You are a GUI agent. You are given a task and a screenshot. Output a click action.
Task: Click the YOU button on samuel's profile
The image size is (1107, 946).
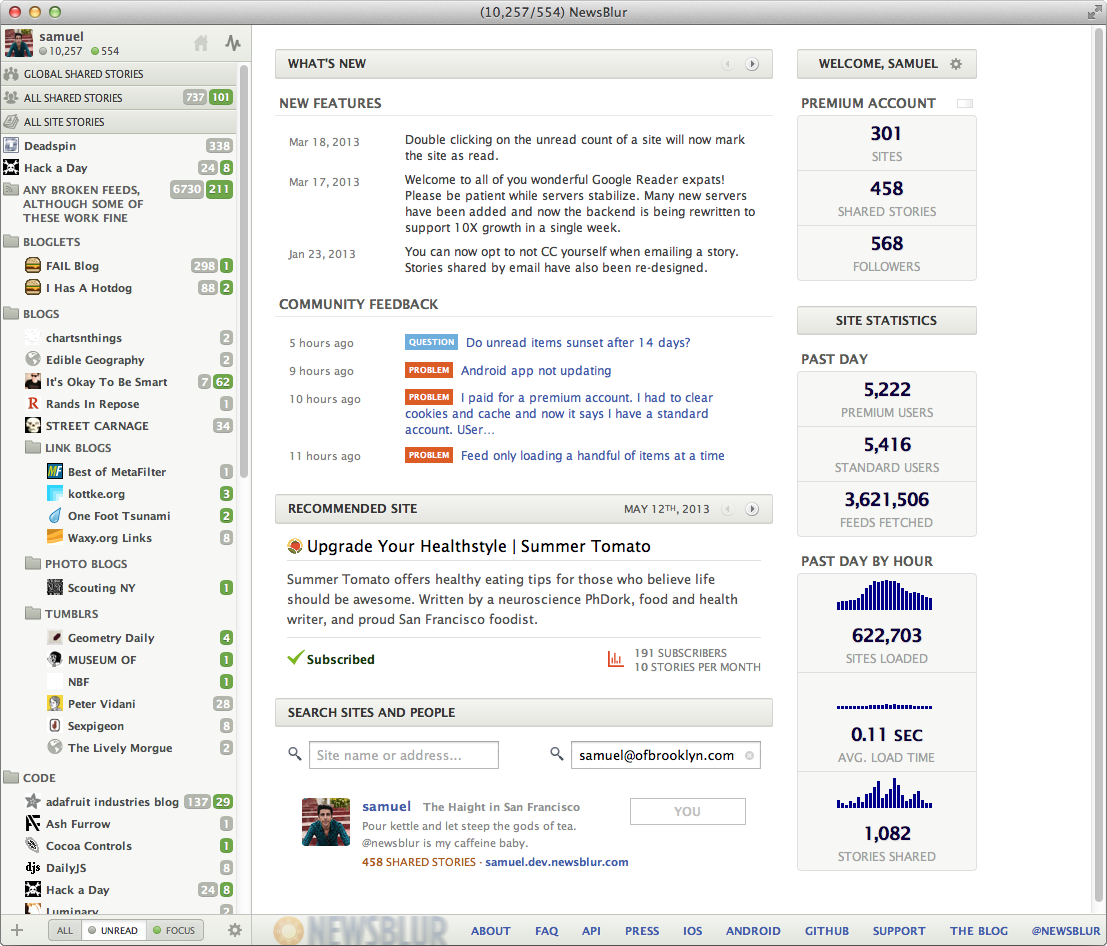[x=688, y=812]
